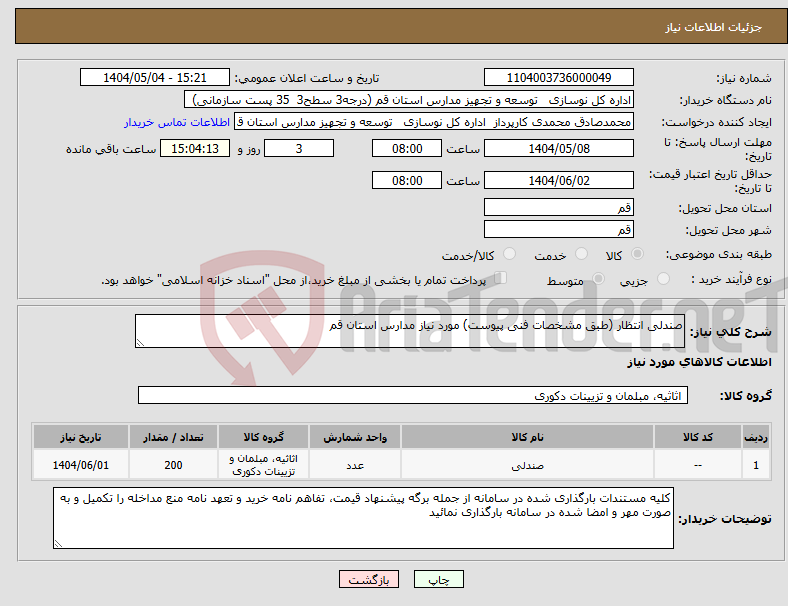788x606 pixels.
Task: Toggle the اسناد خزانه اسلامی payment checkbox
Action: click(x=501, y=278)
